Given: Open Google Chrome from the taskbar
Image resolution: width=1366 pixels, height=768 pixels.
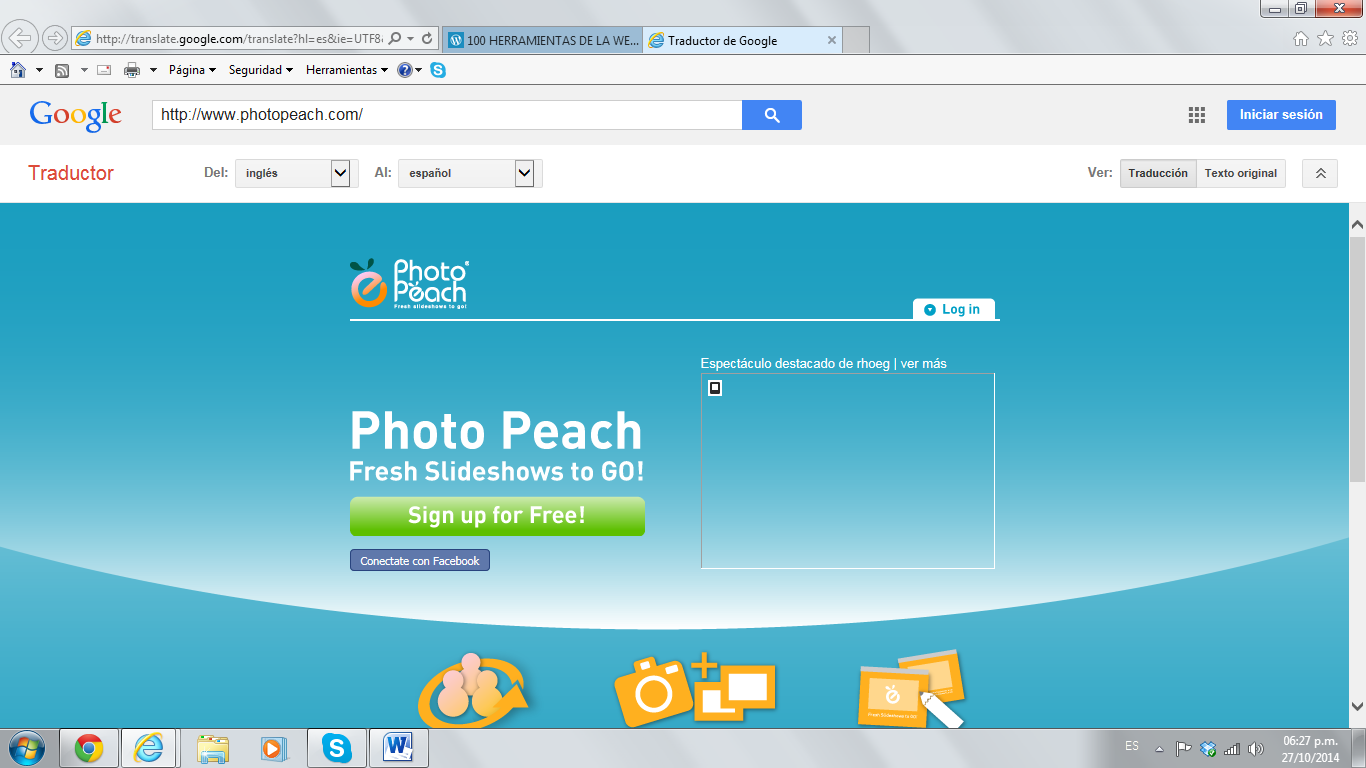Looking at the screenshot, I should (x=89, y=748).
